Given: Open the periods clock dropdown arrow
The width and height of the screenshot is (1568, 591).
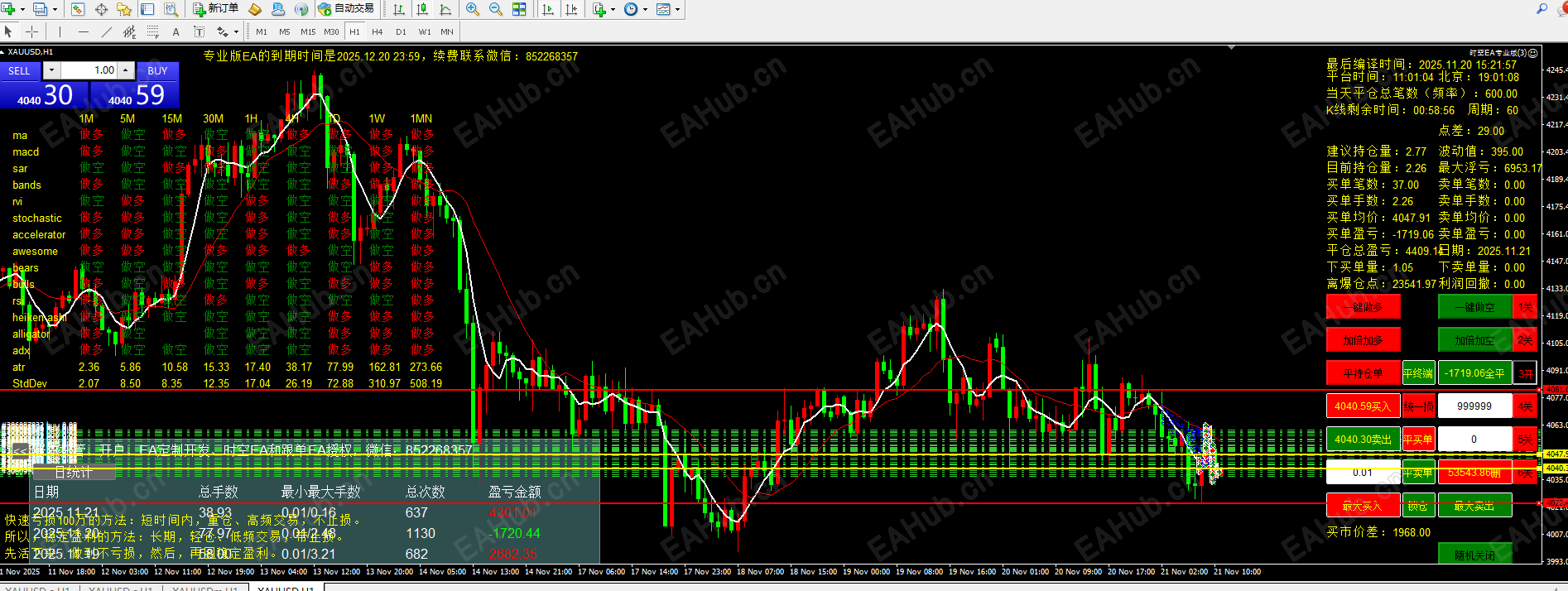Looking at the screenshot, I should [645, 10].
